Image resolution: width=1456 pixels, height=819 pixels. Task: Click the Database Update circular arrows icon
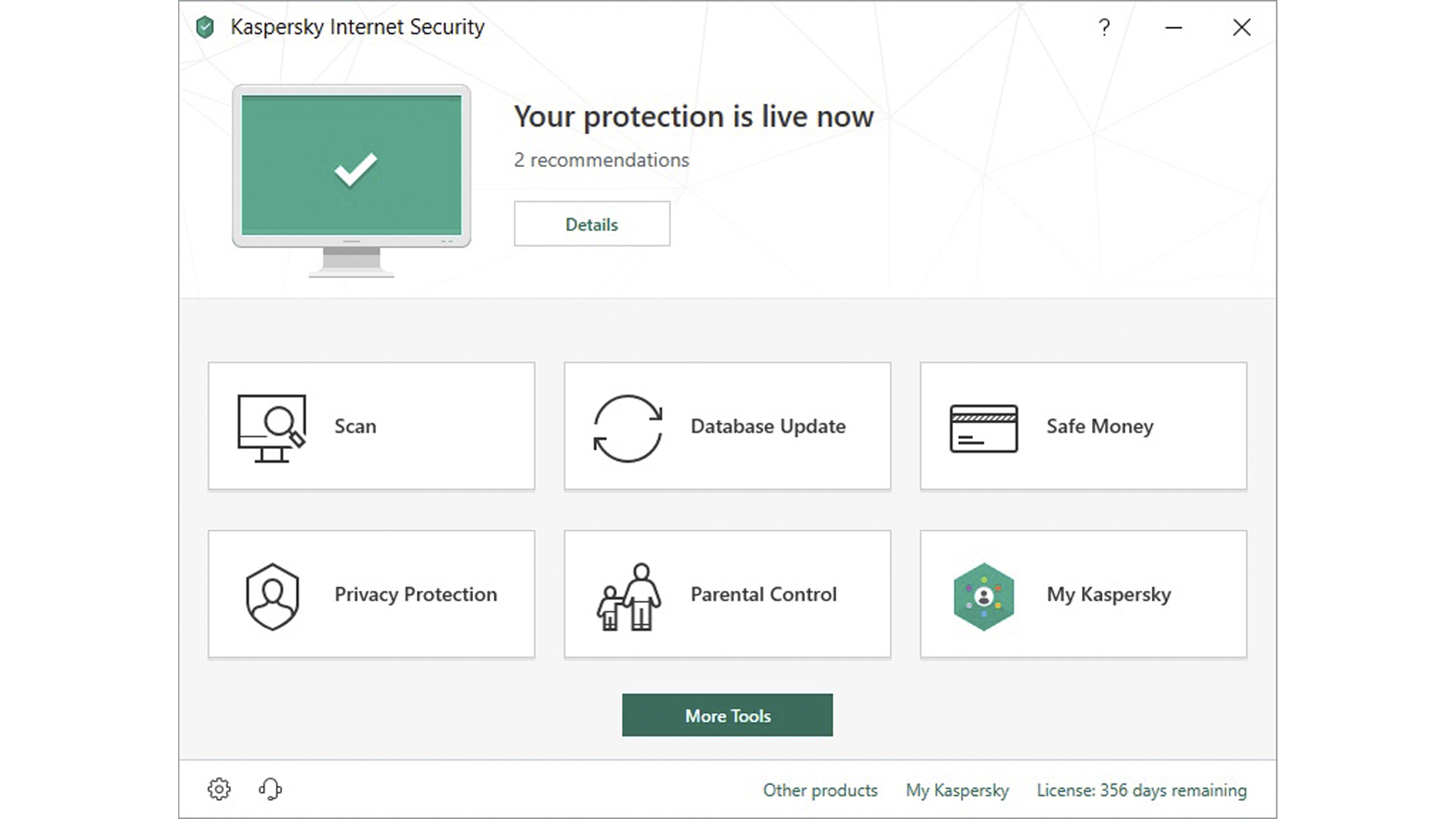click(628, 428)
